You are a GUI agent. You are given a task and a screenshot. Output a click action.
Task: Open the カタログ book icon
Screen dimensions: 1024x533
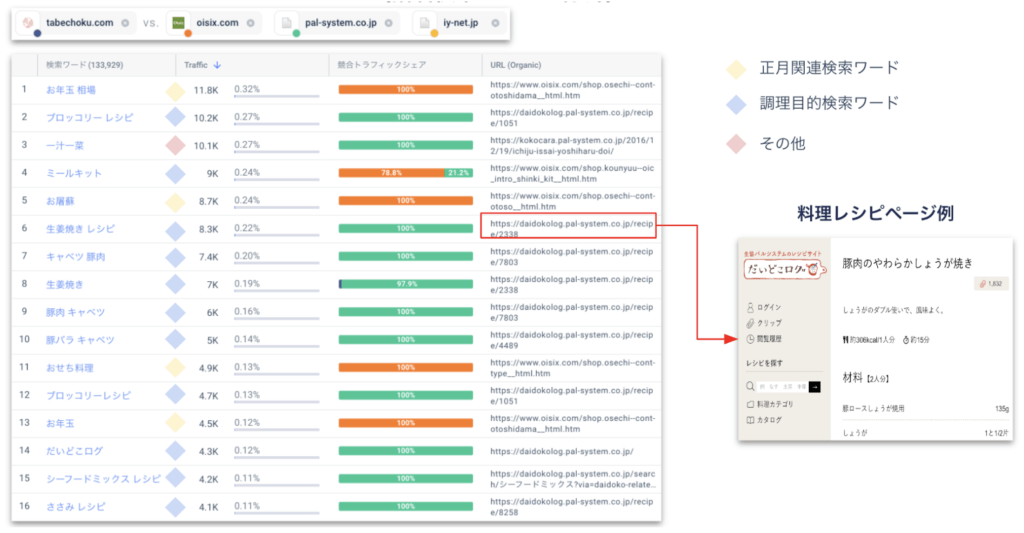pos(751,420)
